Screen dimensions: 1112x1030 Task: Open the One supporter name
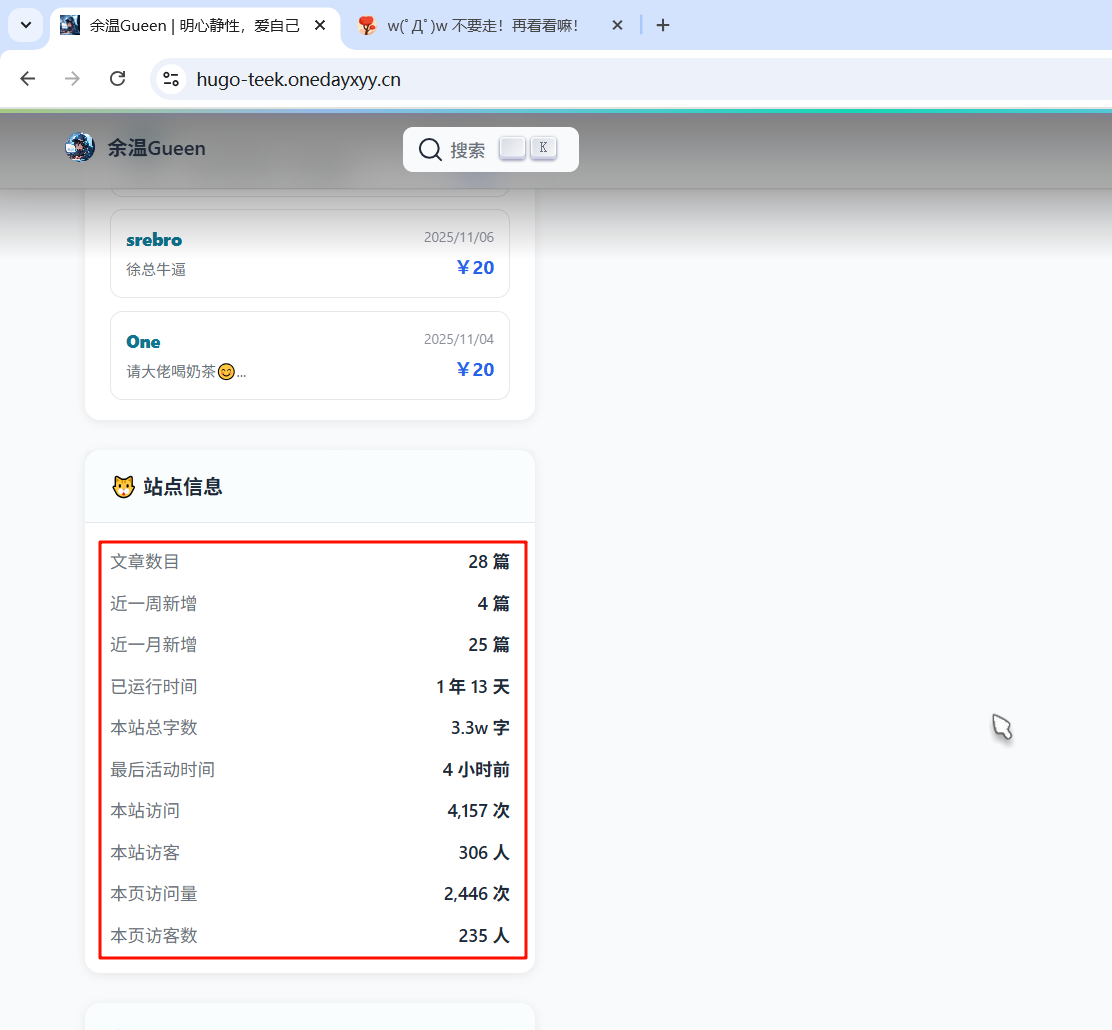(x=143, y=342)
